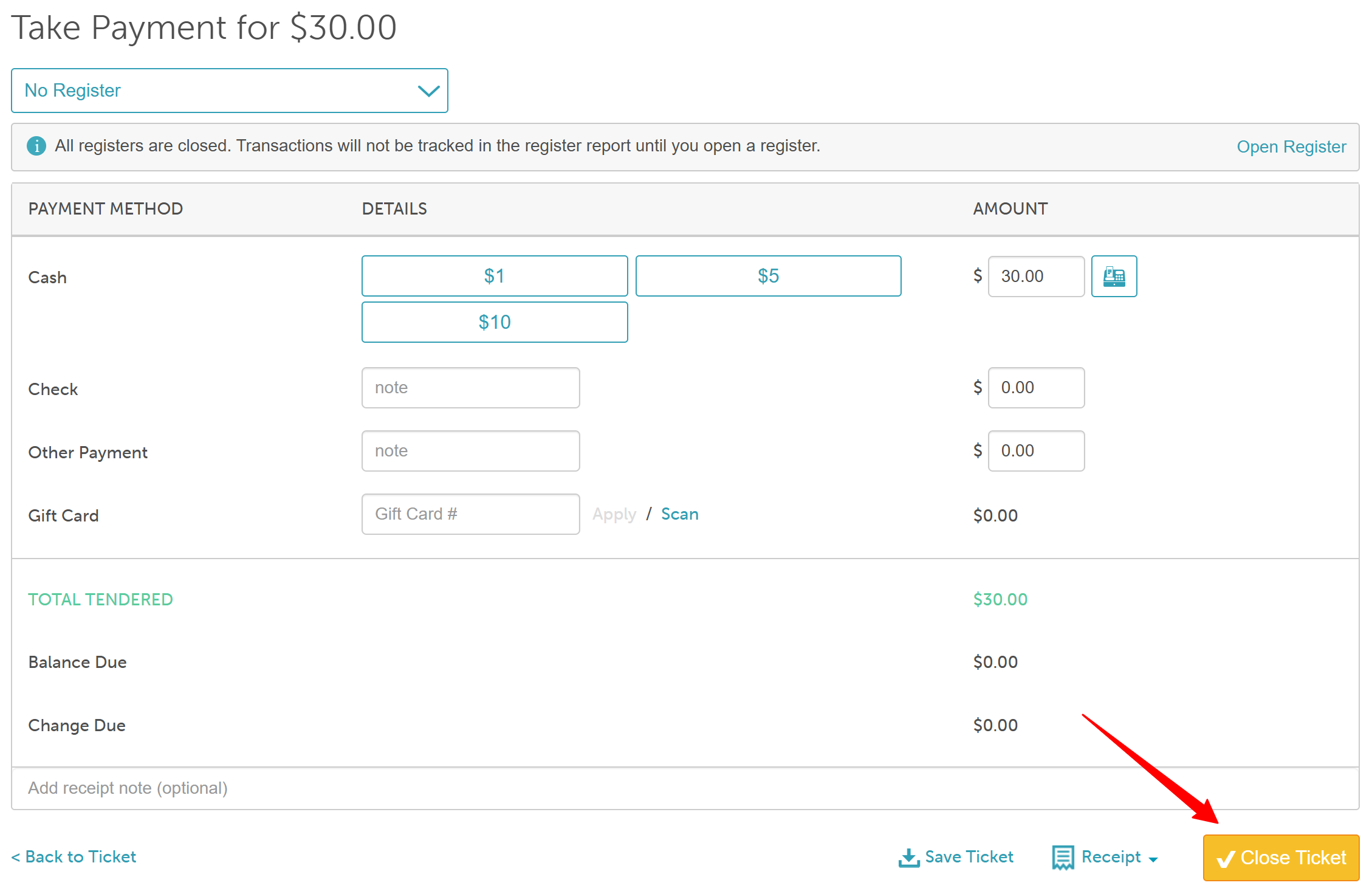1372x891 pixels.
Task: Click the Other Payment note field
Action: pos(470,451)
